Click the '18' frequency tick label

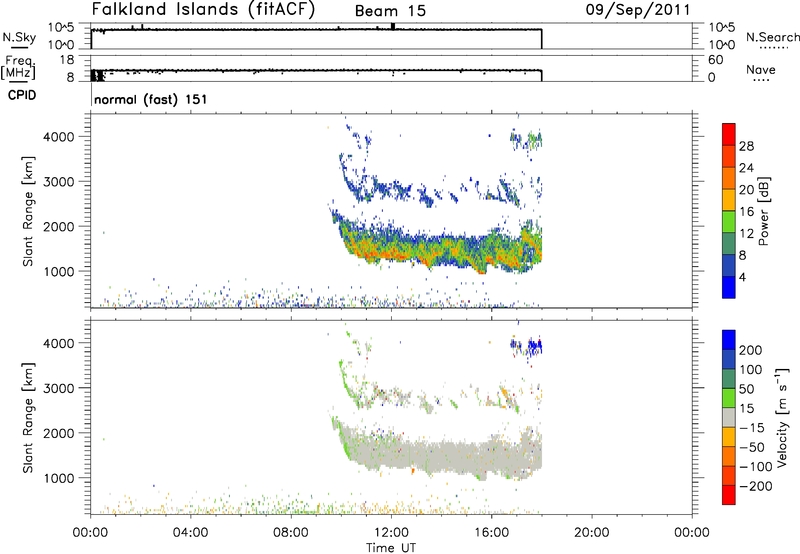click(67, 60)
